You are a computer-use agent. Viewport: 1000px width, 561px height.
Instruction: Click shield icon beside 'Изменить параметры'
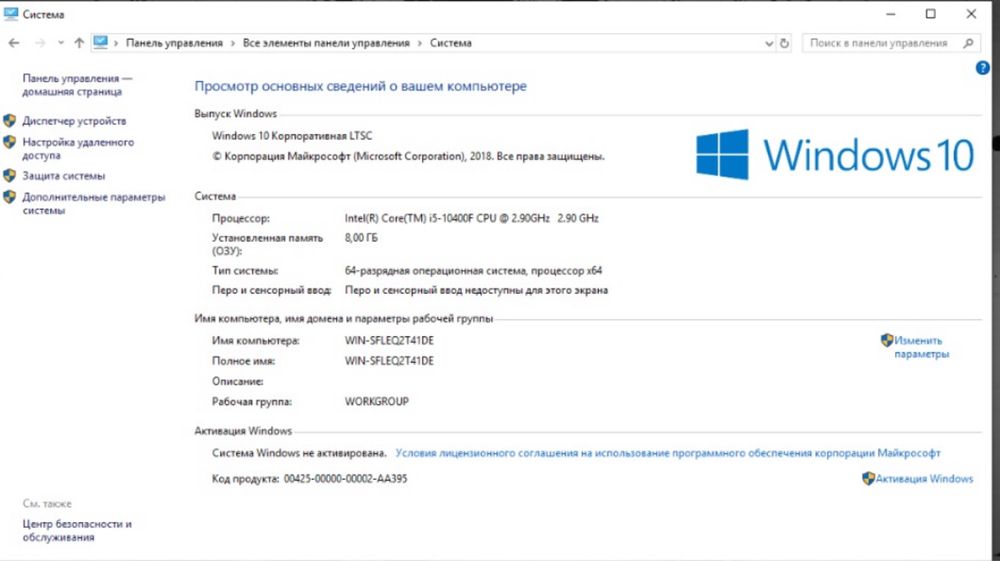[886, 340]
